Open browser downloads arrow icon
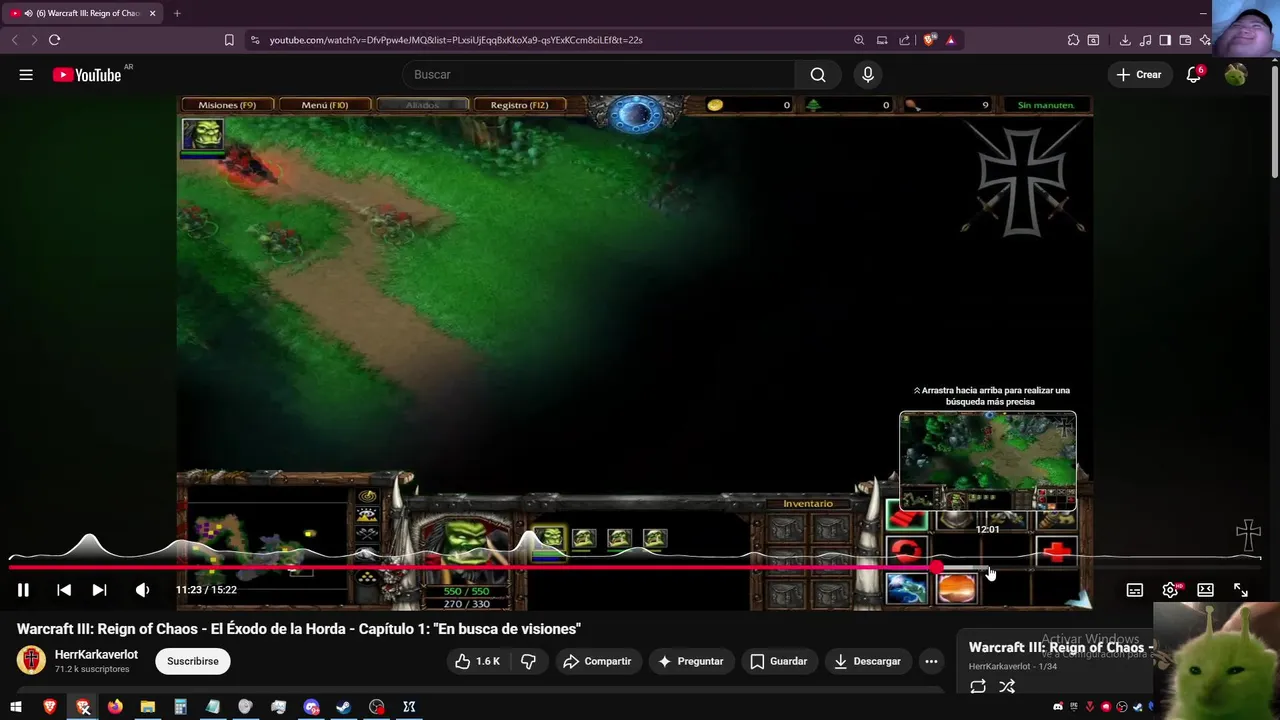 (x=1125, y=40)
